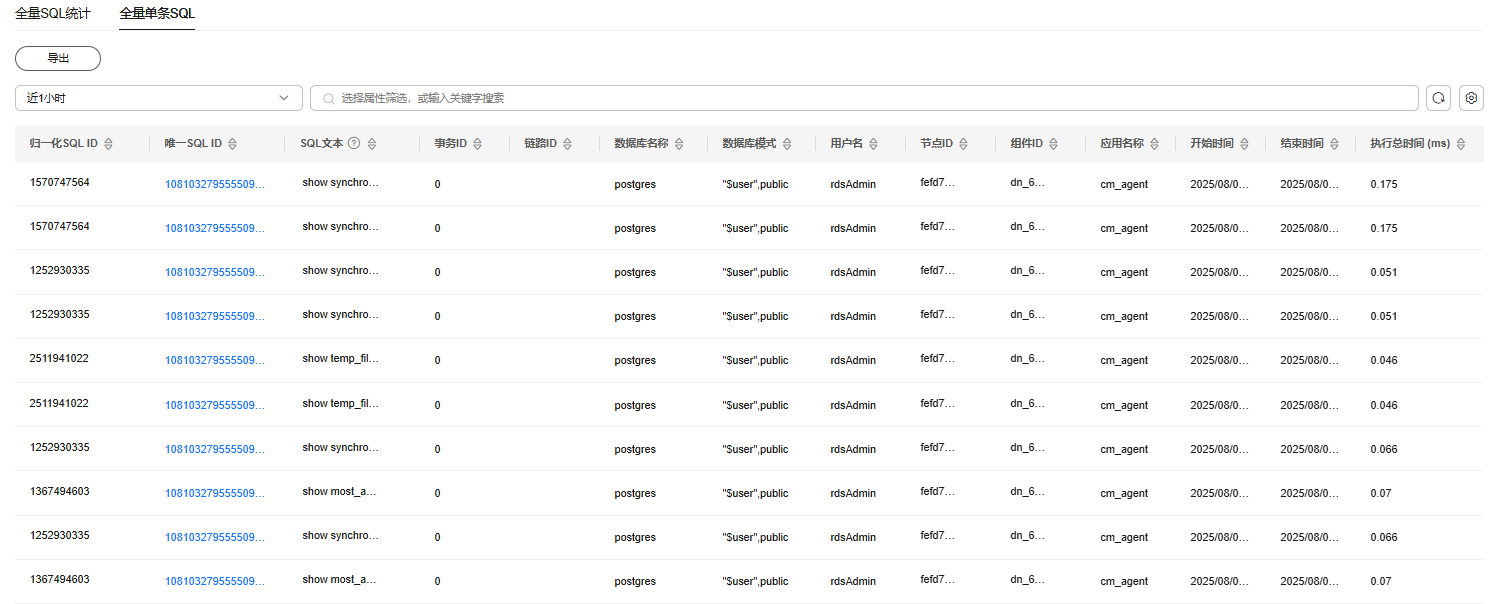Click sort arrows in the SQL文本 column header

coord(372,144)
